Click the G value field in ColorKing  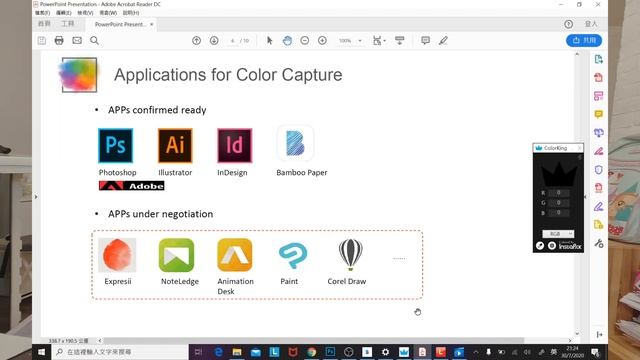point(559,202)
